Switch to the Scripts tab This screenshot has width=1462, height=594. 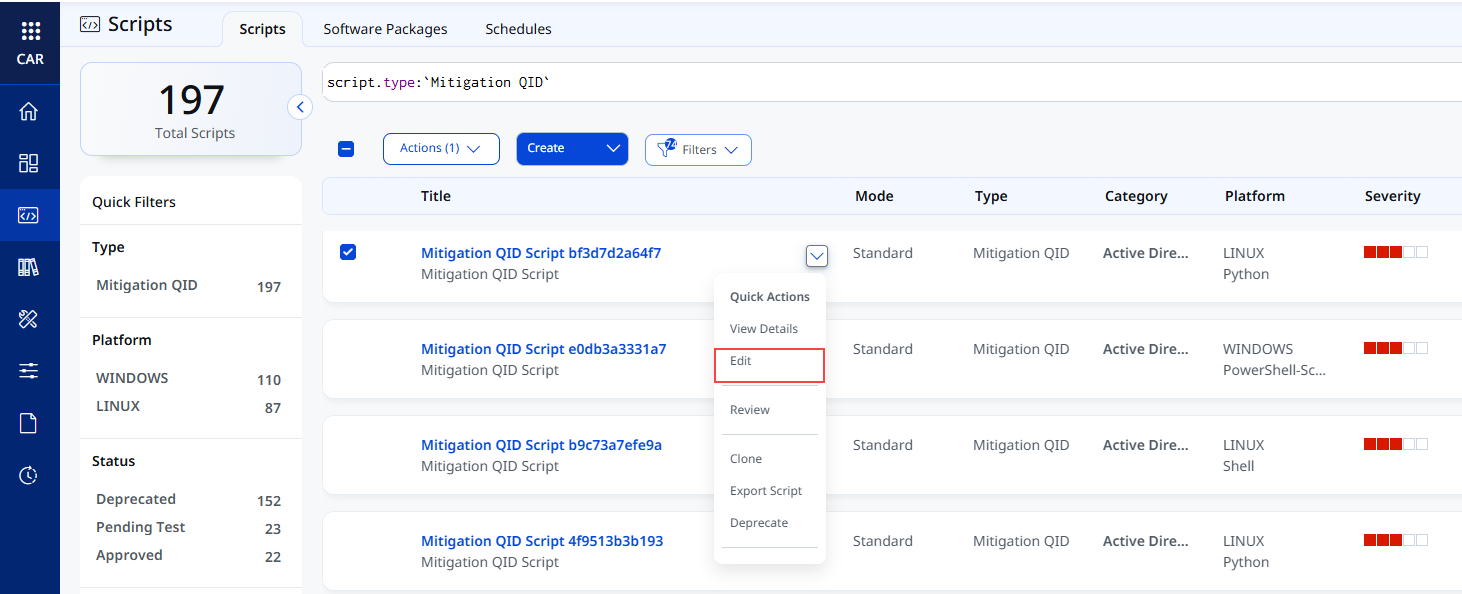(x=262, y=29)
